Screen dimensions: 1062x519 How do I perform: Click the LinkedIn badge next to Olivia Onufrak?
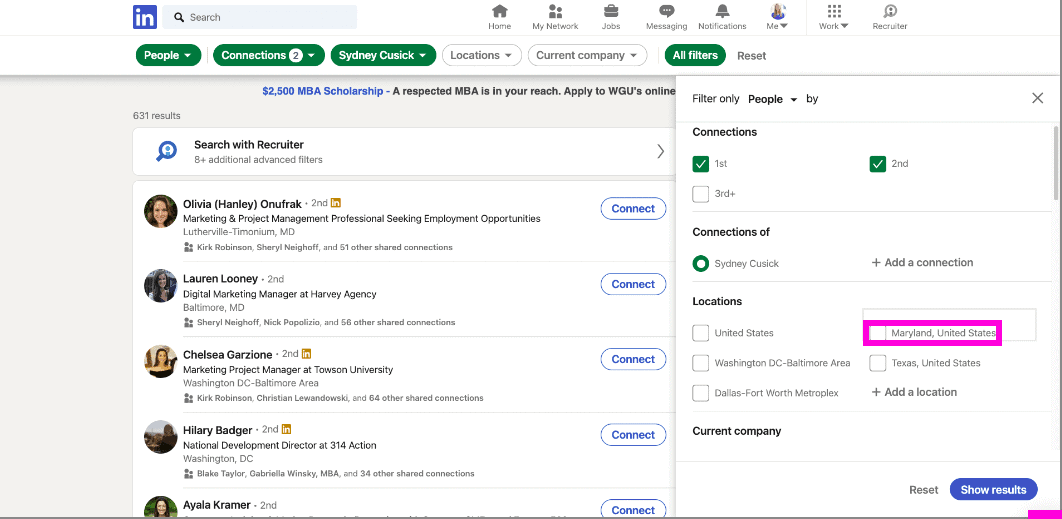pos(335,203)
